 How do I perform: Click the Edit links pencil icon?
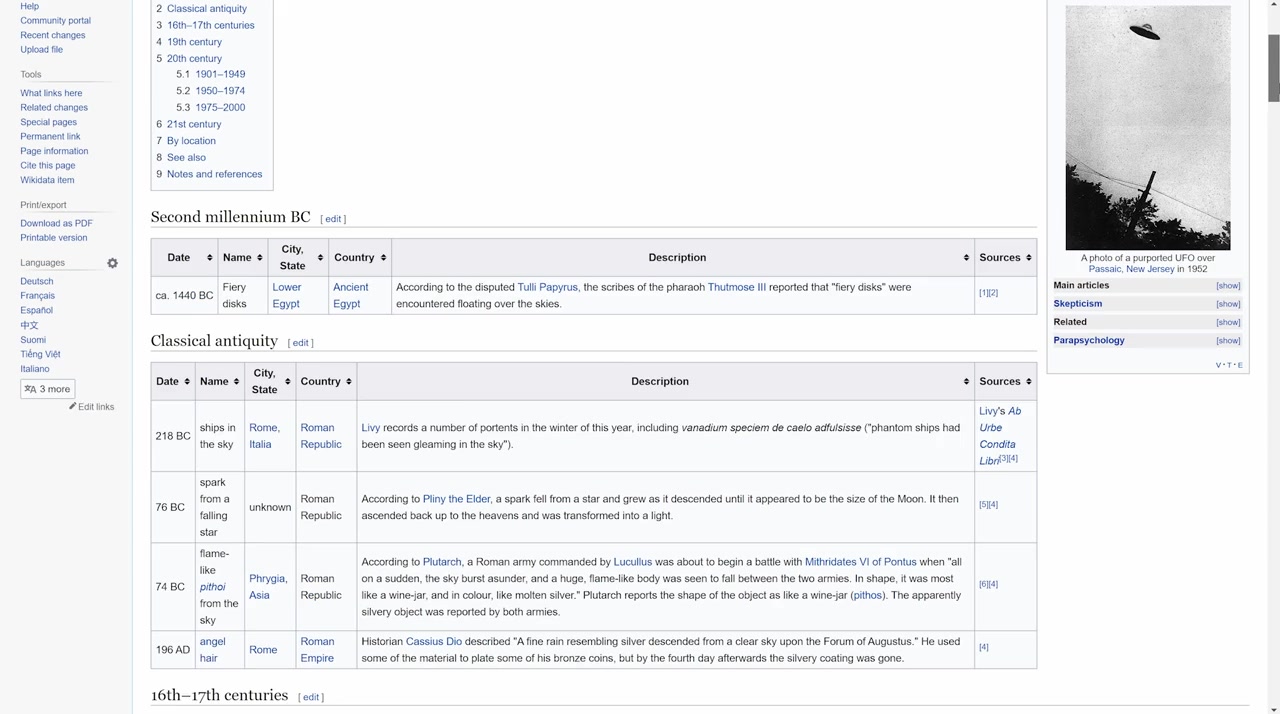pyautogui.click(x=73, y=407)
